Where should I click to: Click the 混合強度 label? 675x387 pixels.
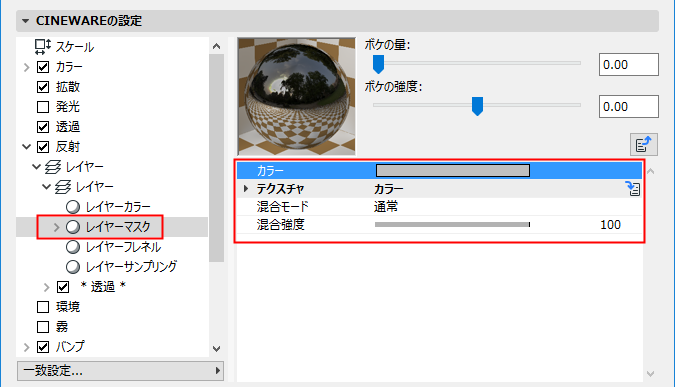tap(281, 225)
